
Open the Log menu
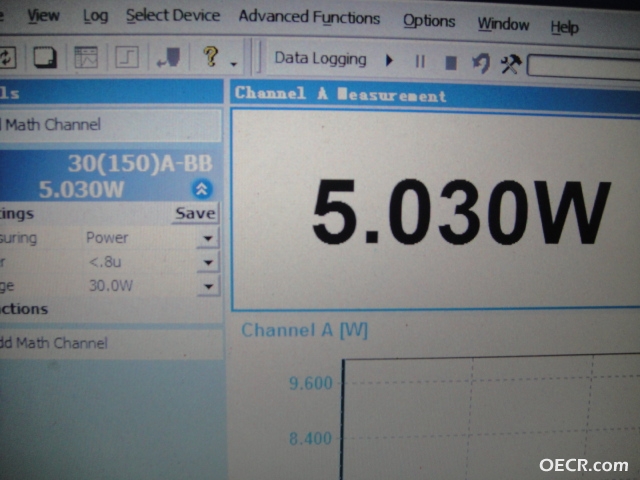[x=96, y=16]
